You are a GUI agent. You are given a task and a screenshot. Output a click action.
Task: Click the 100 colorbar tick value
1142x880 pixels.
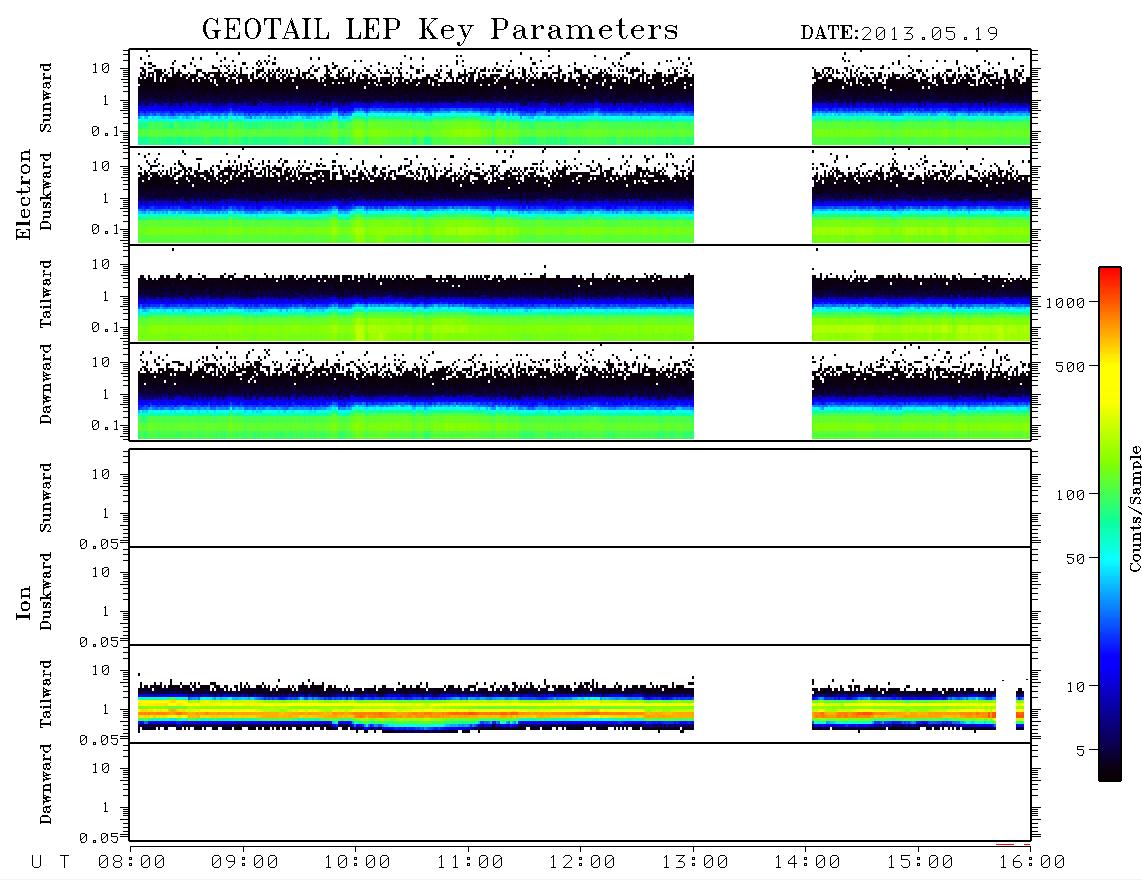click(1070, 495)
